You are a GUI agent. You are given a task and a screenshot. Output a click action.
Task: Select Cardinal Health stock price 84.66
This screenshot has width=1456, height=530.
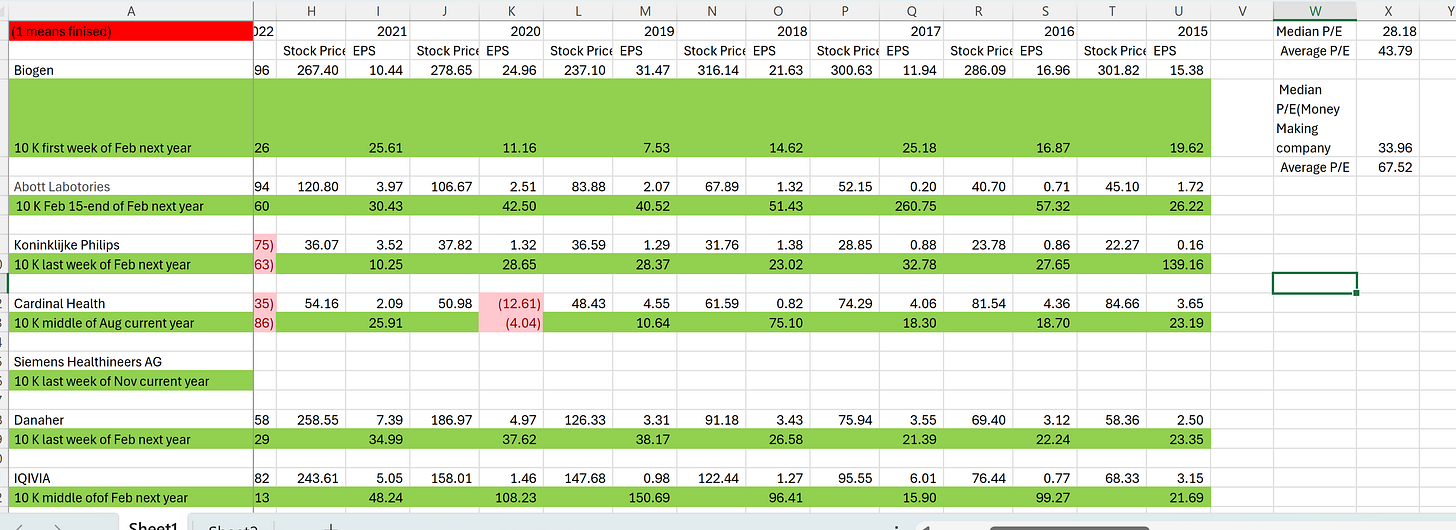(1112, 303)
